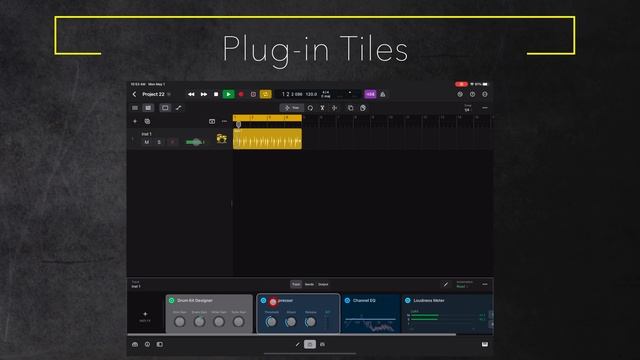Click the Channel EQ curve thumbnail
Image resolution: width=640 pixels, height=360 pixels.
[x=370, y=323]
